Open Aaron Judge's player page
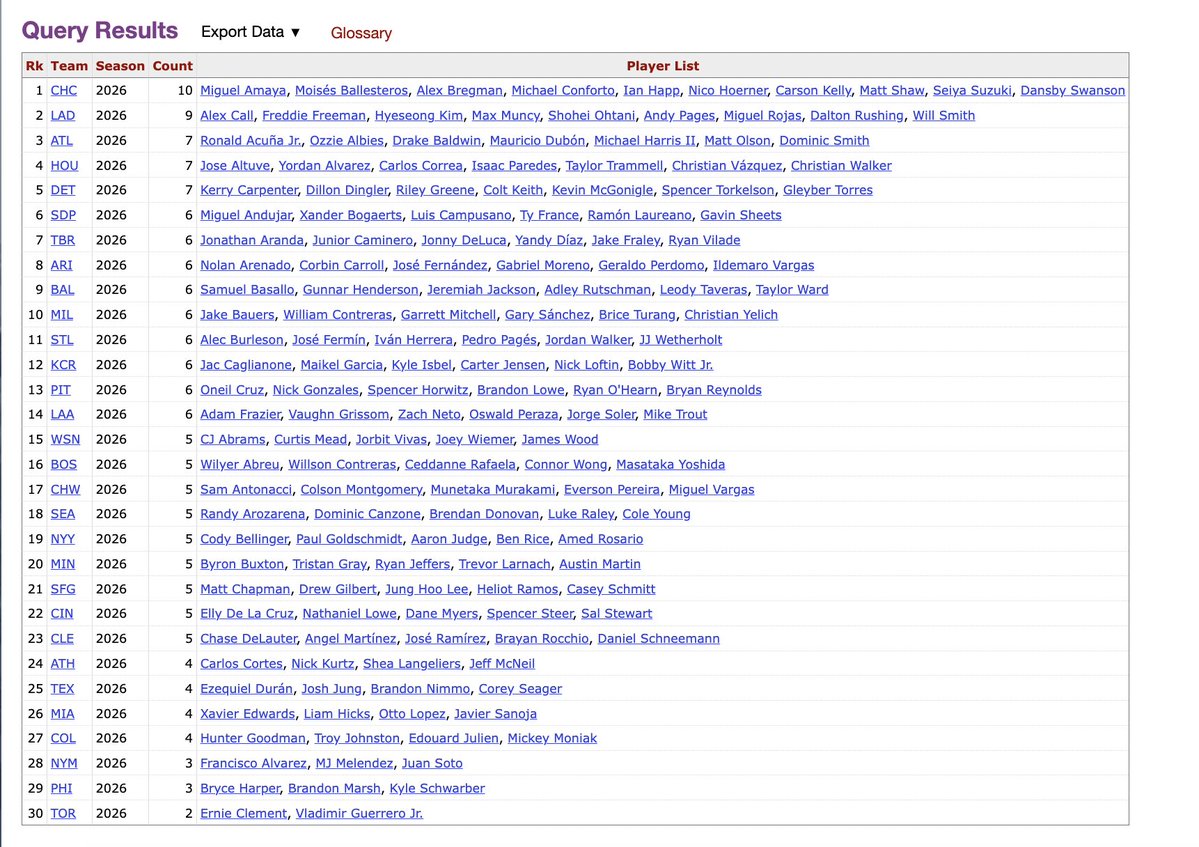Viewport: 1199px width, 847px height. [x=449, y=539]
